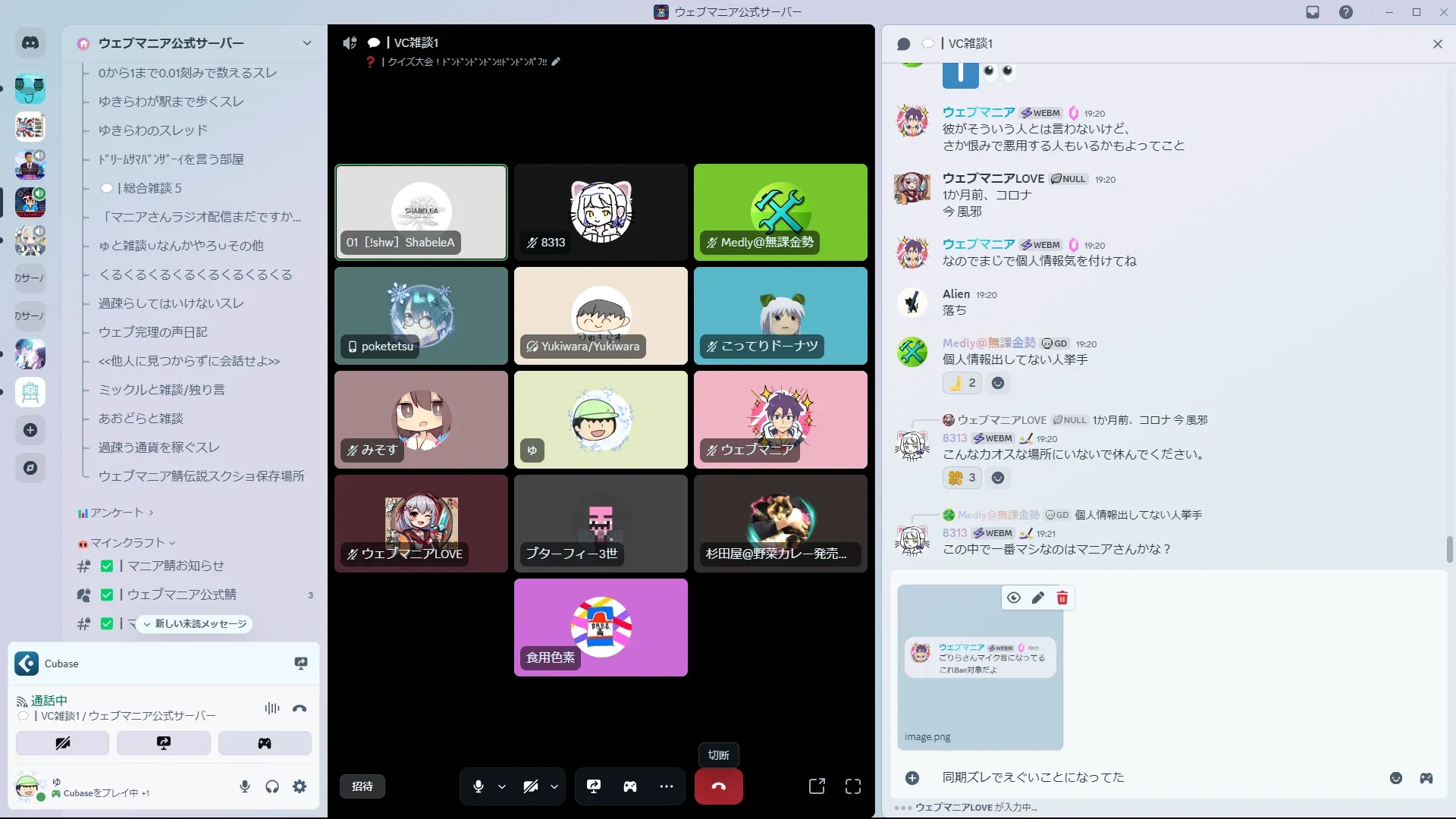Toggle headphone deafen in user panel

(272, 786)
